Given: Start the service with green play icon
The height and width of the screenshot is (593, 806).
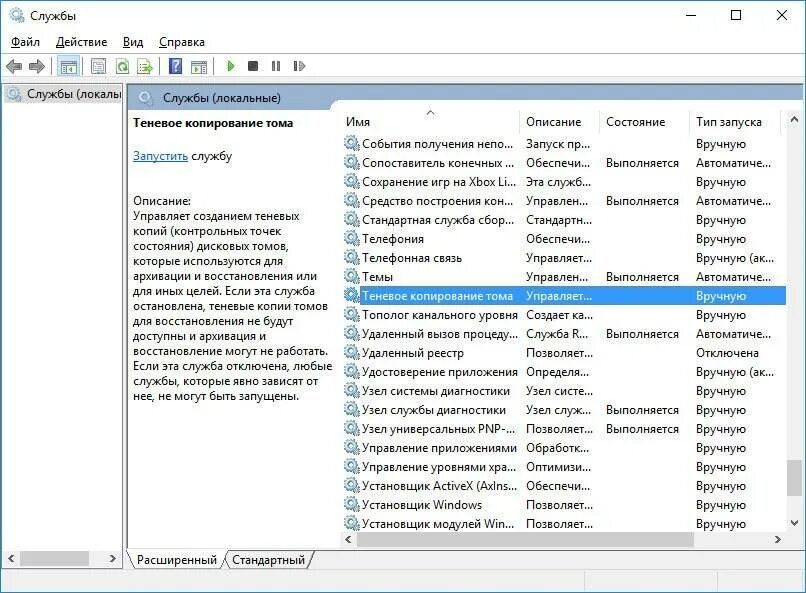Looking at the screenshot, I should coord(231,66).
